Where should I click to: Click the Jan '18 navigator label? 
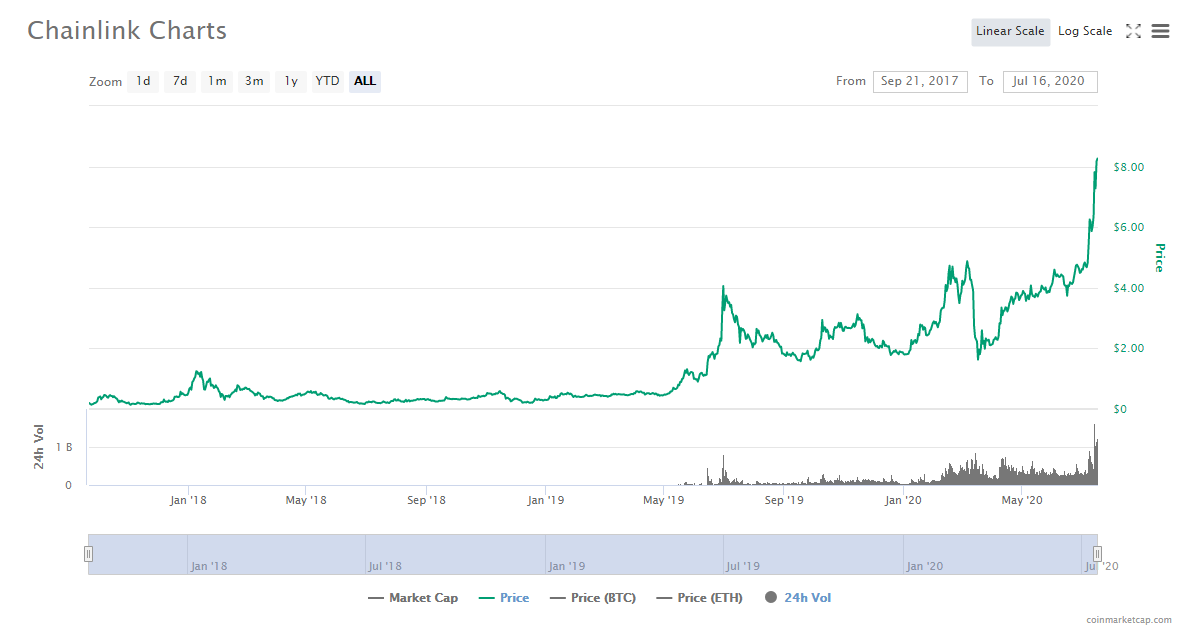(x=209, y=567)
